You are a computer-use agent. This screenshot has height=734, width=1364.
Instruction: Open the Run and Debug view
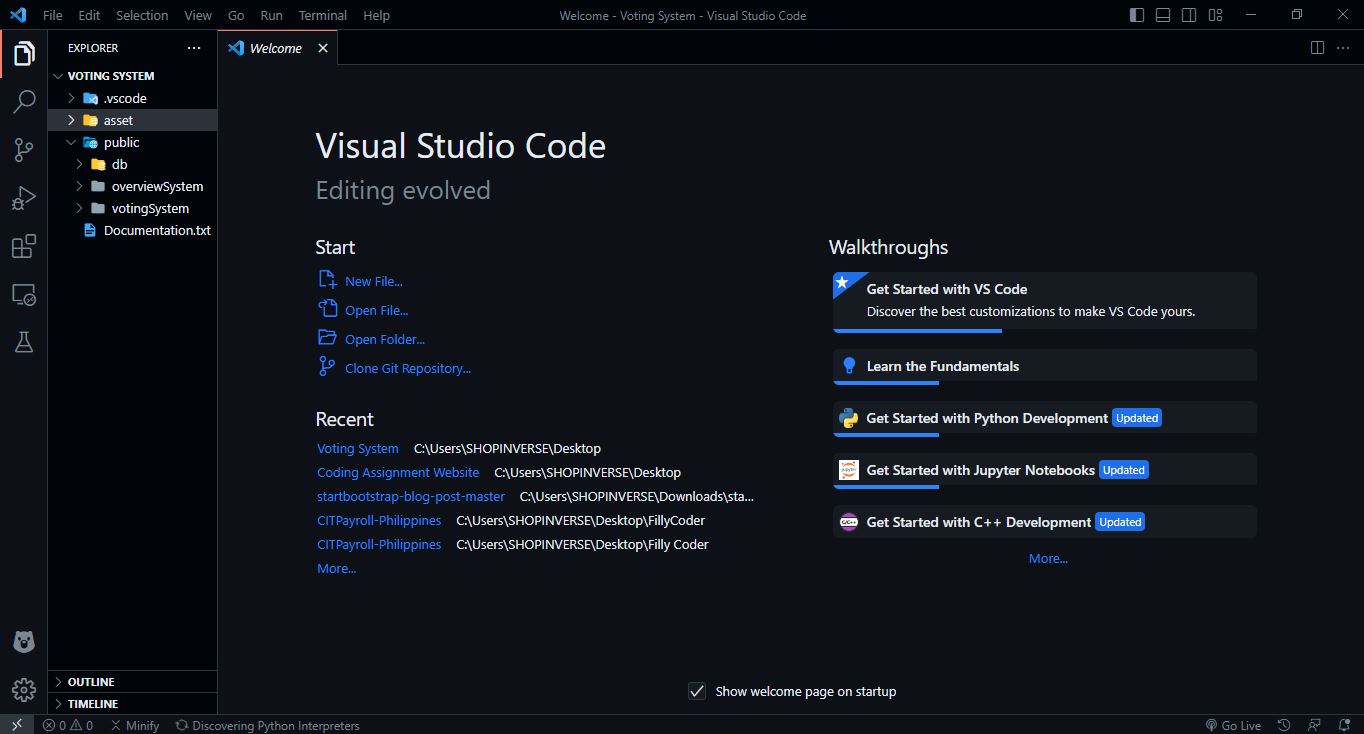pyautogui.click(x=24, y=198)
